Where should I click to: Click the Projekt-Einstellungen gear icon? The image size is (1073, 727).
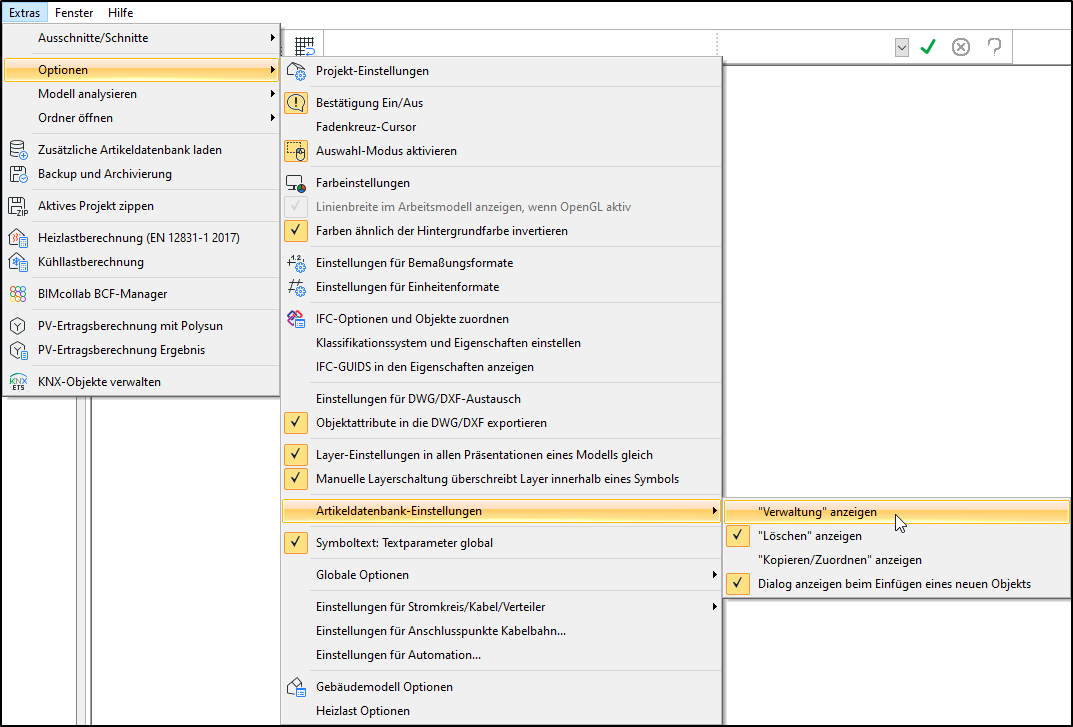pos(296,71)
